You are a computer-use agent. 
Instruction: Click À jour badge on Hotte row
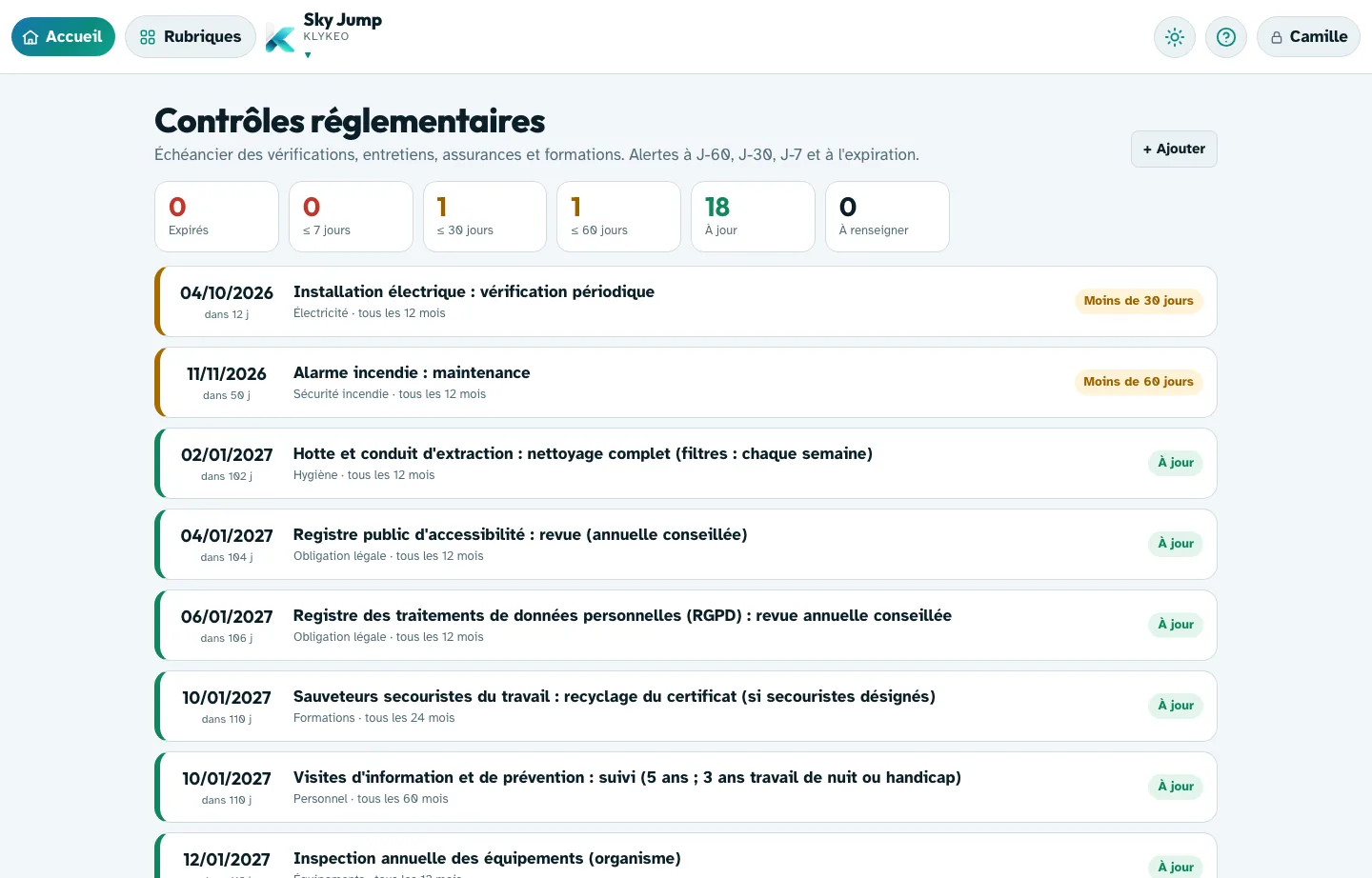click(1176, 463)
